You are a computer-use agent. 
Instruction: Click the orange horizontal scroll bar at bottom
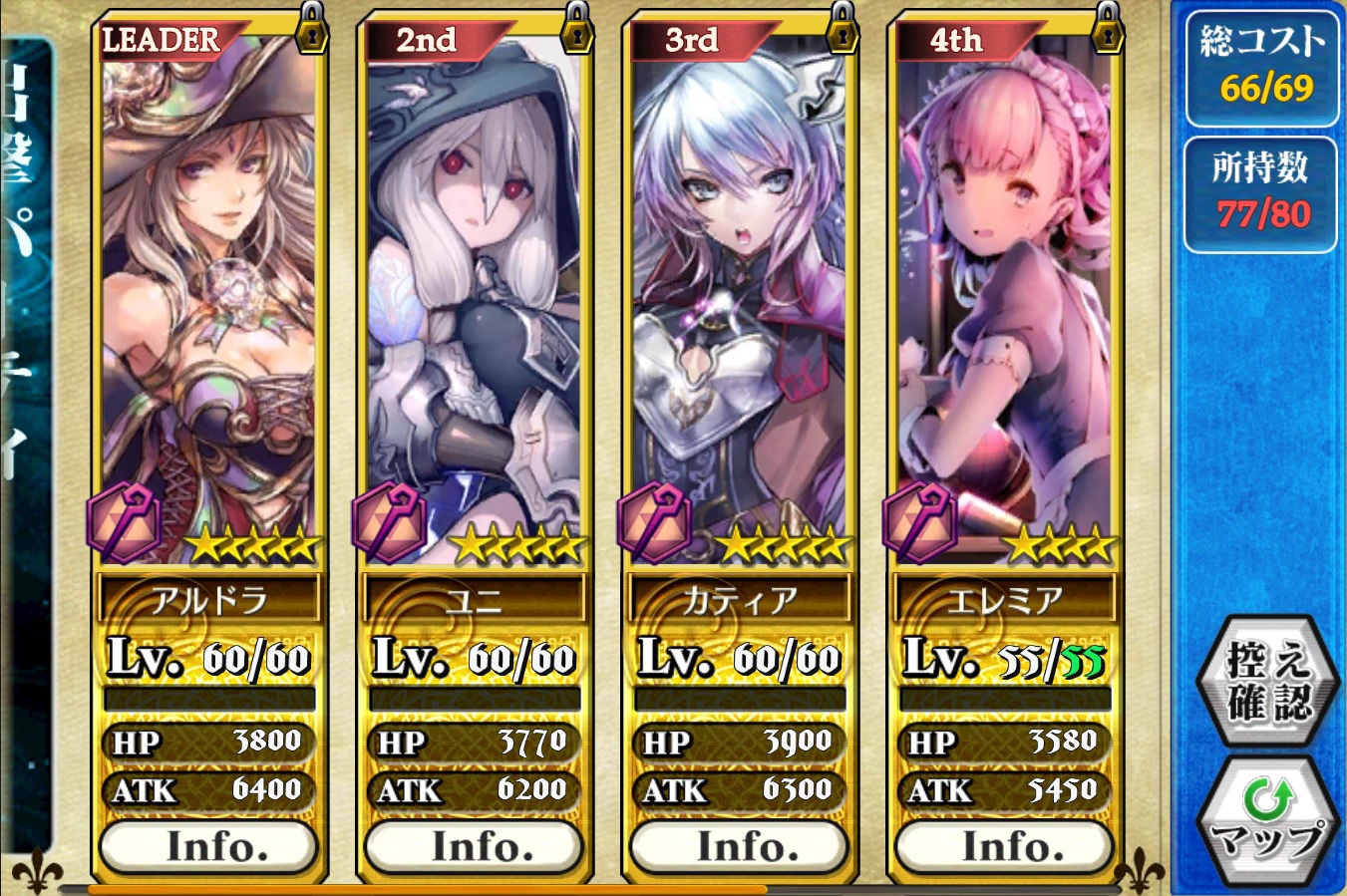pyautogui.click(x=427, y=889)
